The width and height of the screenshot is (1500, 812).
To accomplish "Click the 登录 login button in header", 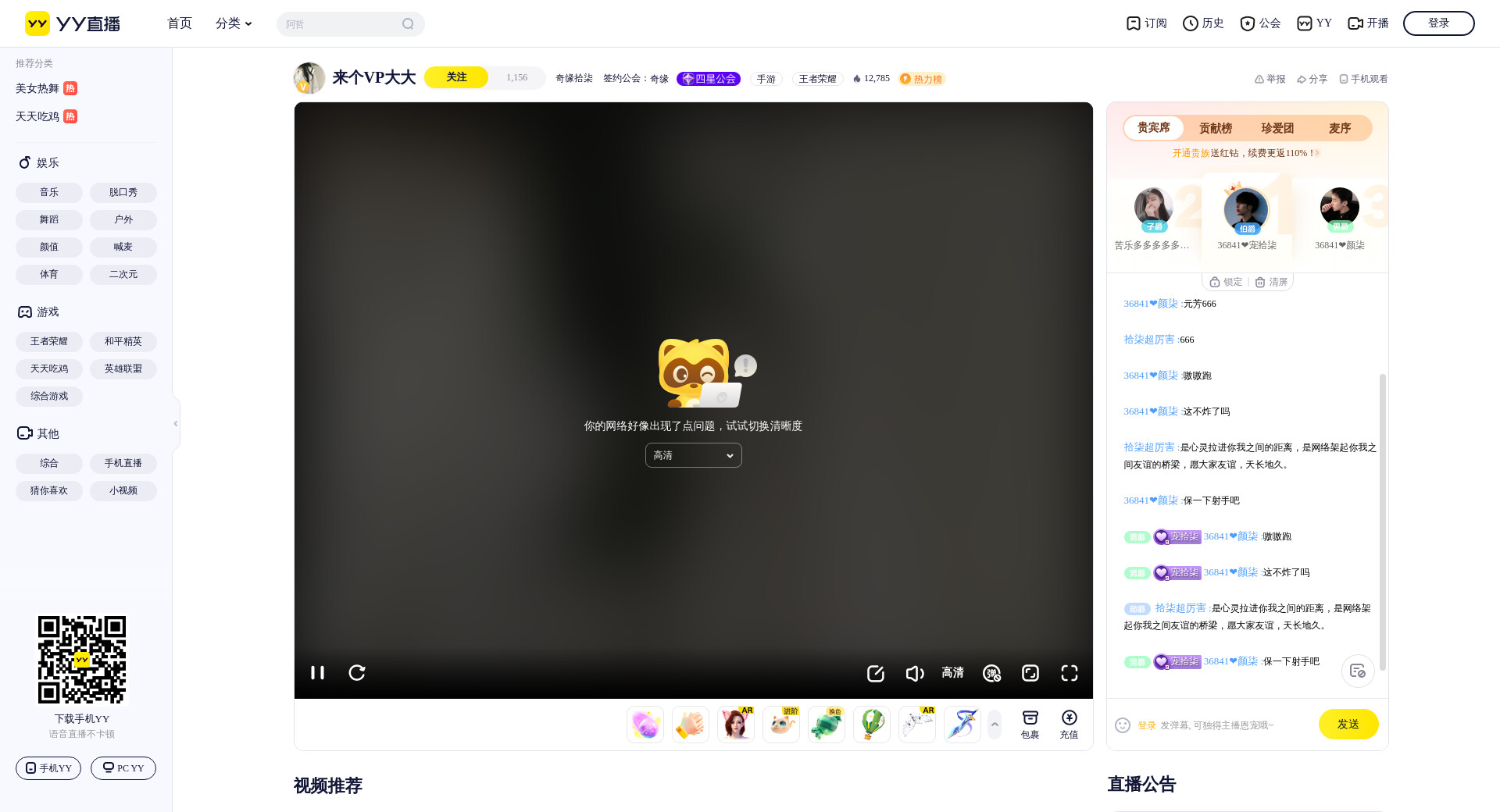I will [1438, 23].
